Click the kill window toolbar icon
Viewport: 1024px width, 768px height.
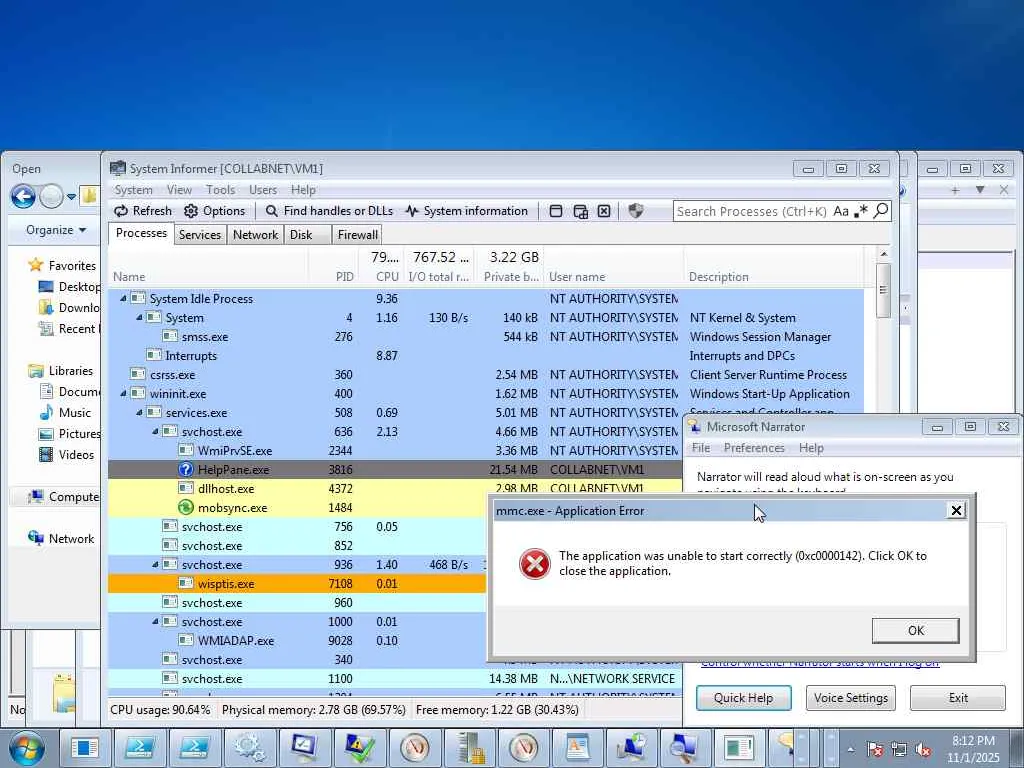point(604,211)
